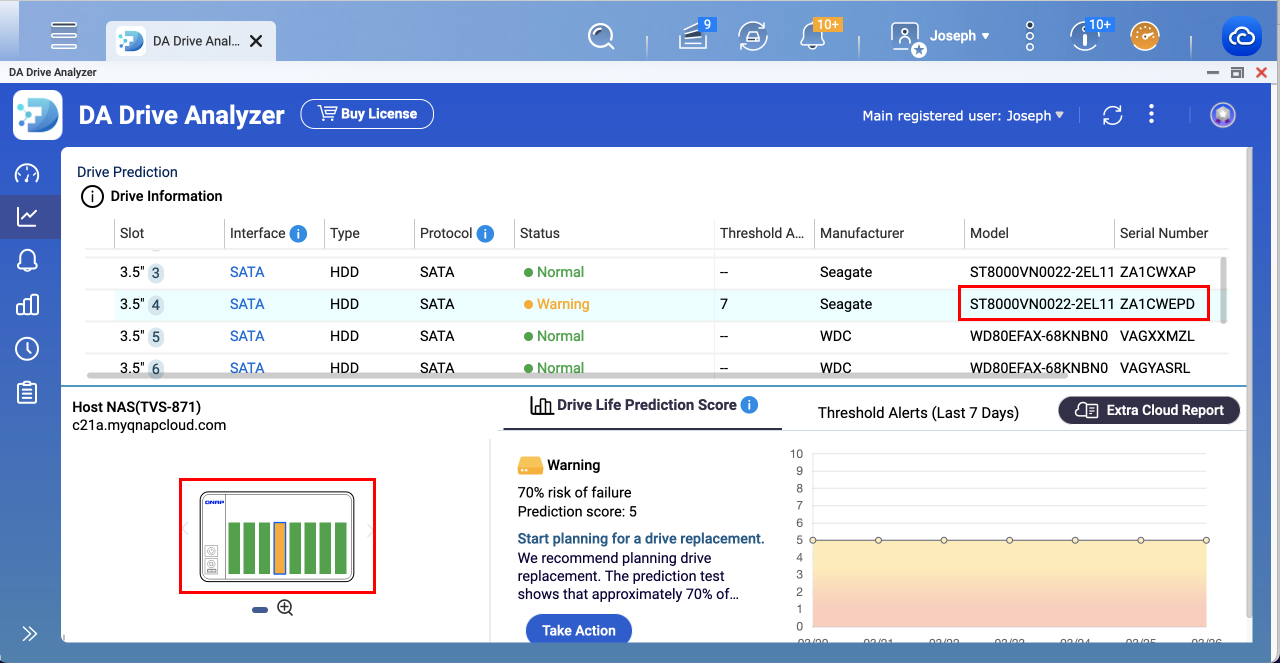Open background tasks showing 9 items
The image size is (1280, 663).
click(x=693, y=35)
